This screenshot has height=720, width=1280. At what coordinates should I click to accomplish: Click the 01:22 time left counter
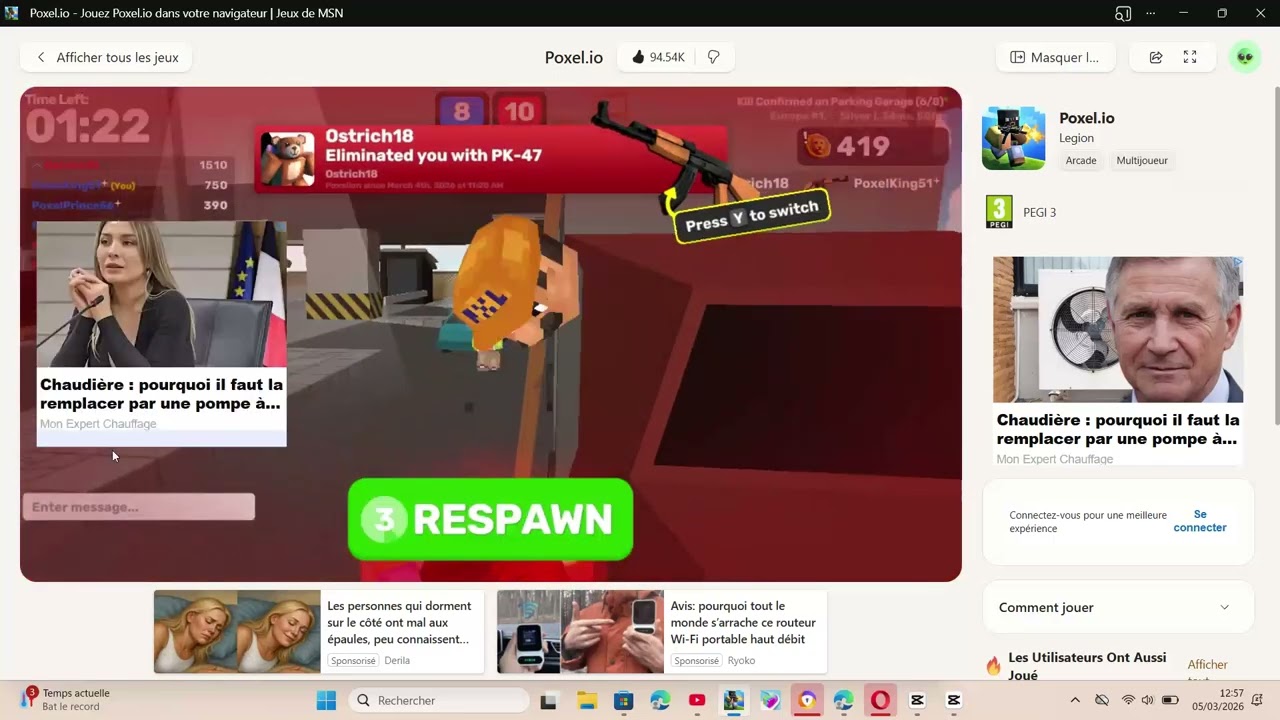click(x=87, y=126)
